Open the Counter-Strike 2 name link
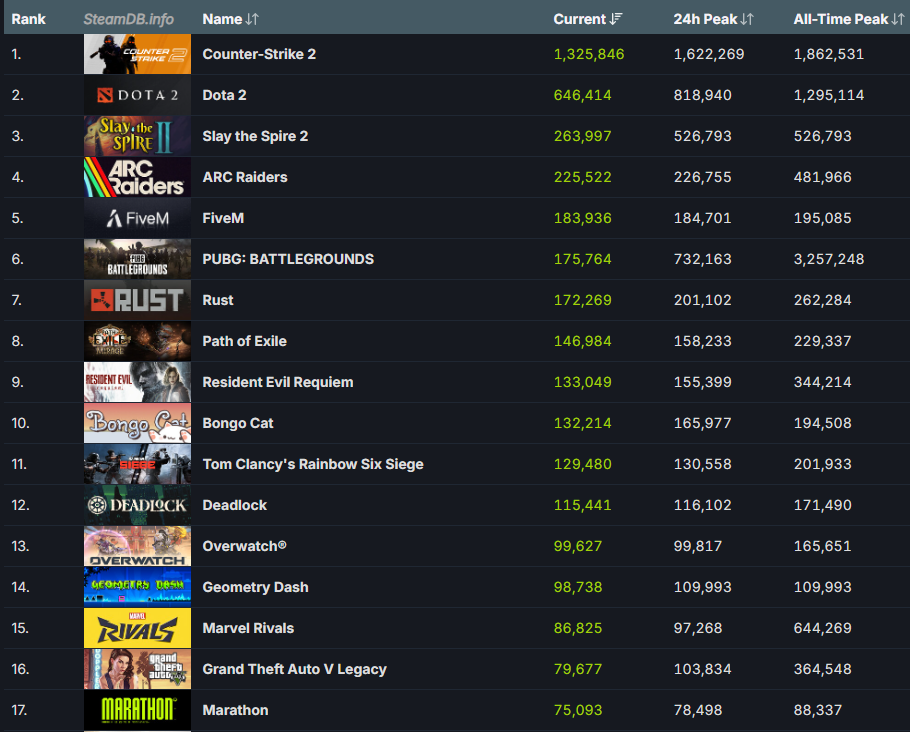The height and width of the screenshot is (732, 910). pos(259,54)
